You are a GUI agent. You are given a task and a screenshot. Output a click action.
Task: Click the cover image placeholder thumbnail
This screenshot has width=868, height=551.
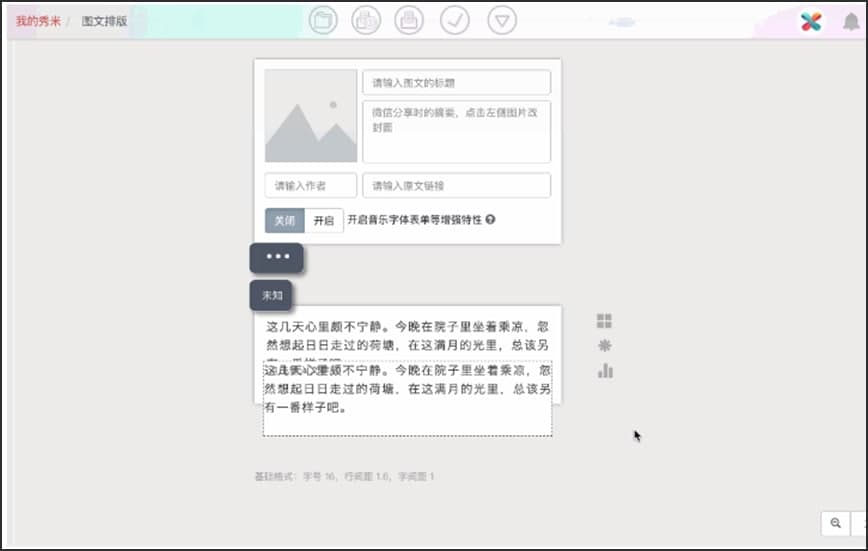311,116
